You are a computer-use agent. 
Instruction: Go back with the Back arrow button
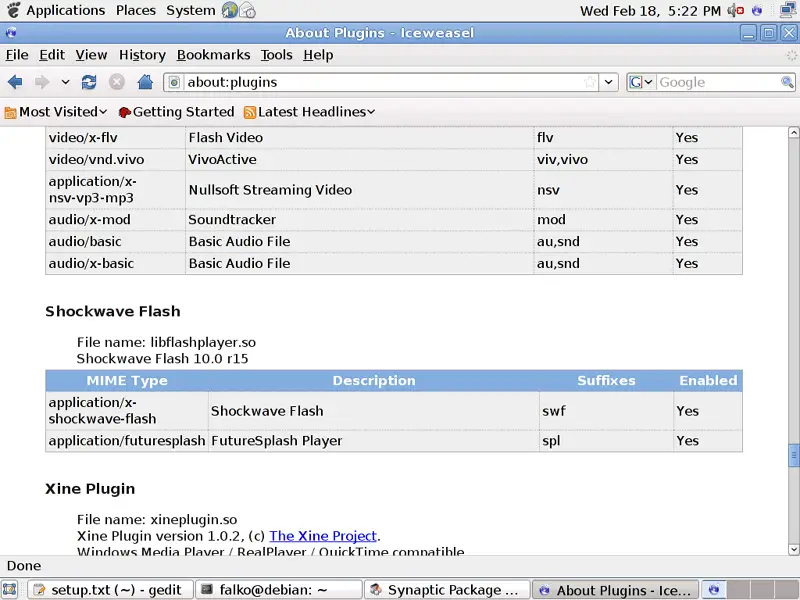coord(15,82)
